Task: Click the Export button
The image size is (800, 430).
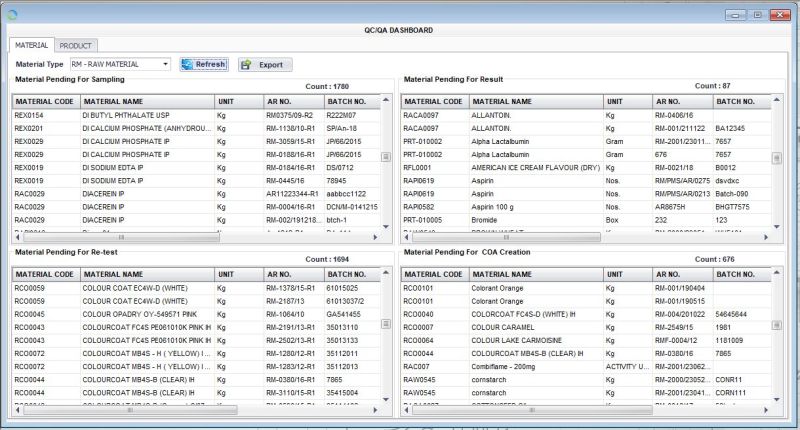Action: [265, 64]
